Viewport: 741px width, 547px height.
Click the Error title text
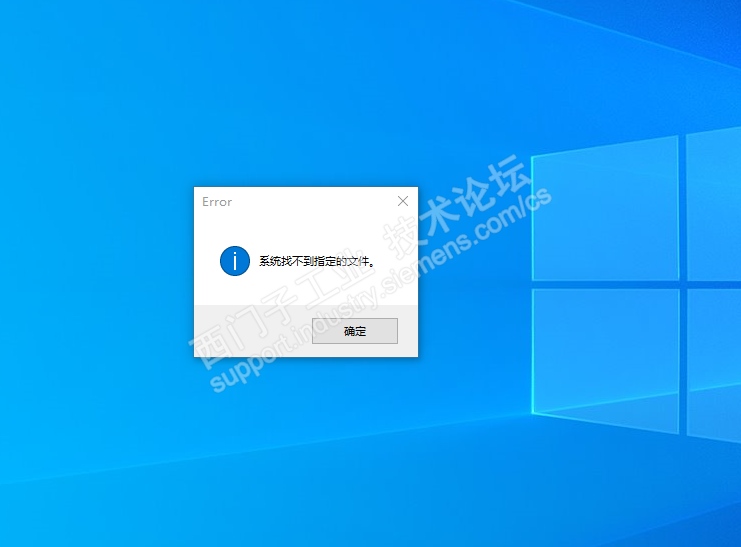pos(217,202)
